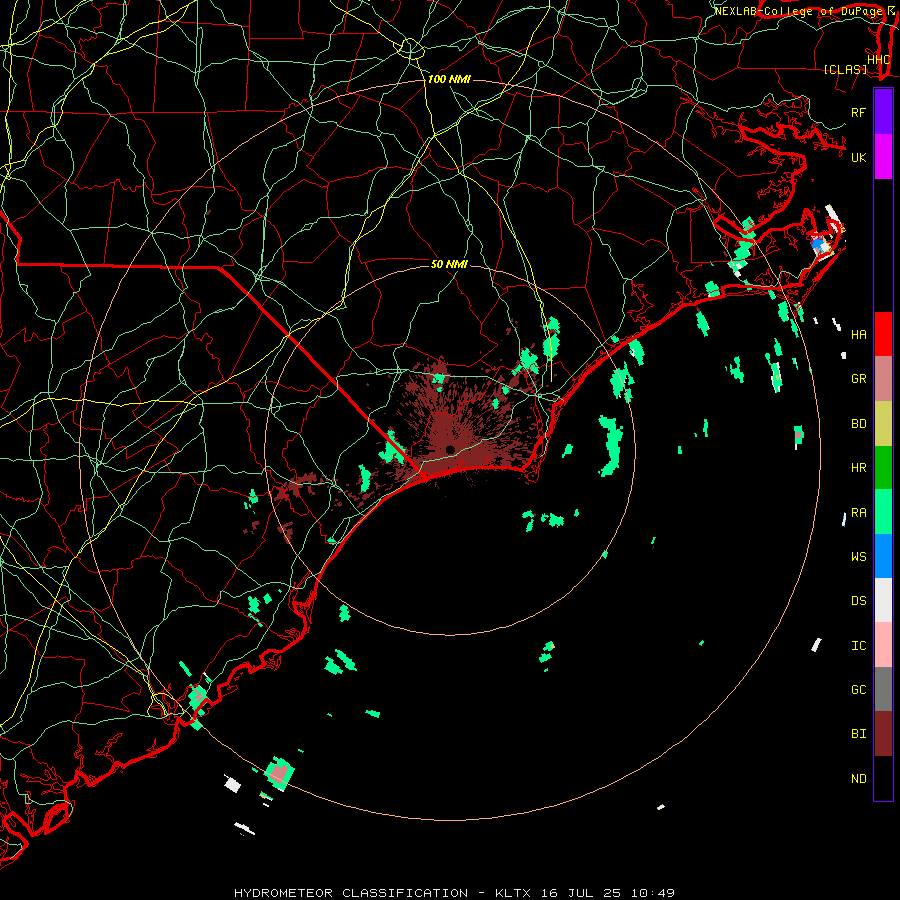
Task: Click the RF purple legend color block
Action: tap(883, 112)
